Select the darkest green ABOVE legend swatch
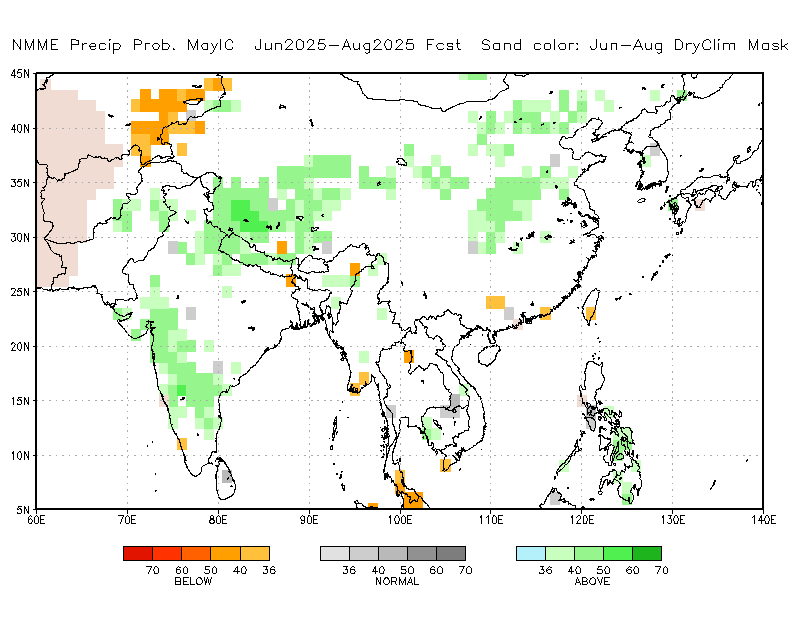The image size is (800, 618). click(647, 554)
